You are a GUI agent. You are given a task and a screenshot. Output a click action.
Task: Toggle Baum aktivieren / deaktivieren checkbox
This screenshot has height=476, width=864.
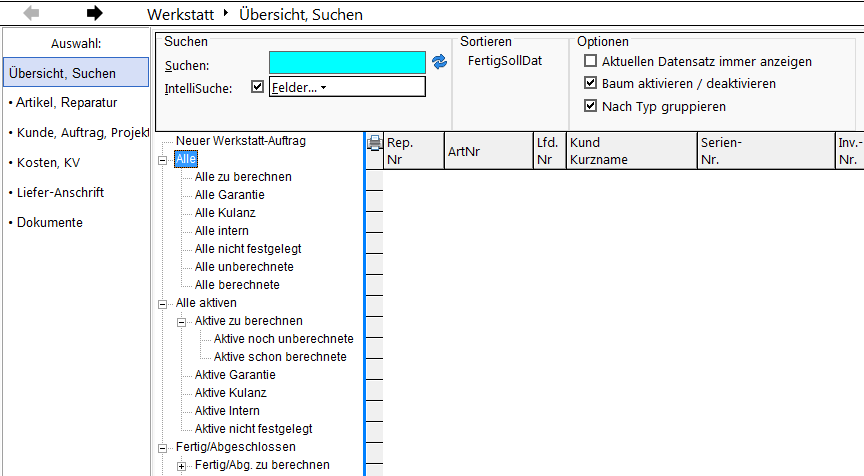point(590,83)
